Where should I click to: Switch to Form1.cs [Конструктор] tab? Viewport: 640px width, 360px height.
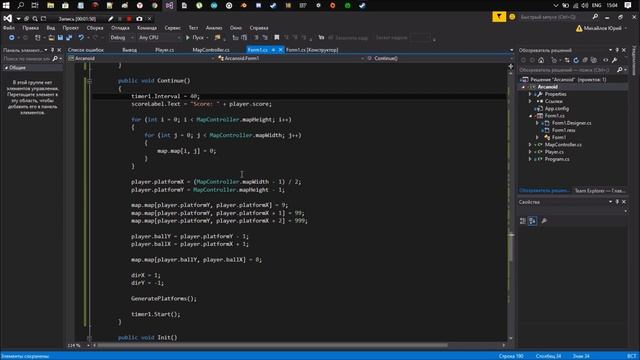coord(312,50)
